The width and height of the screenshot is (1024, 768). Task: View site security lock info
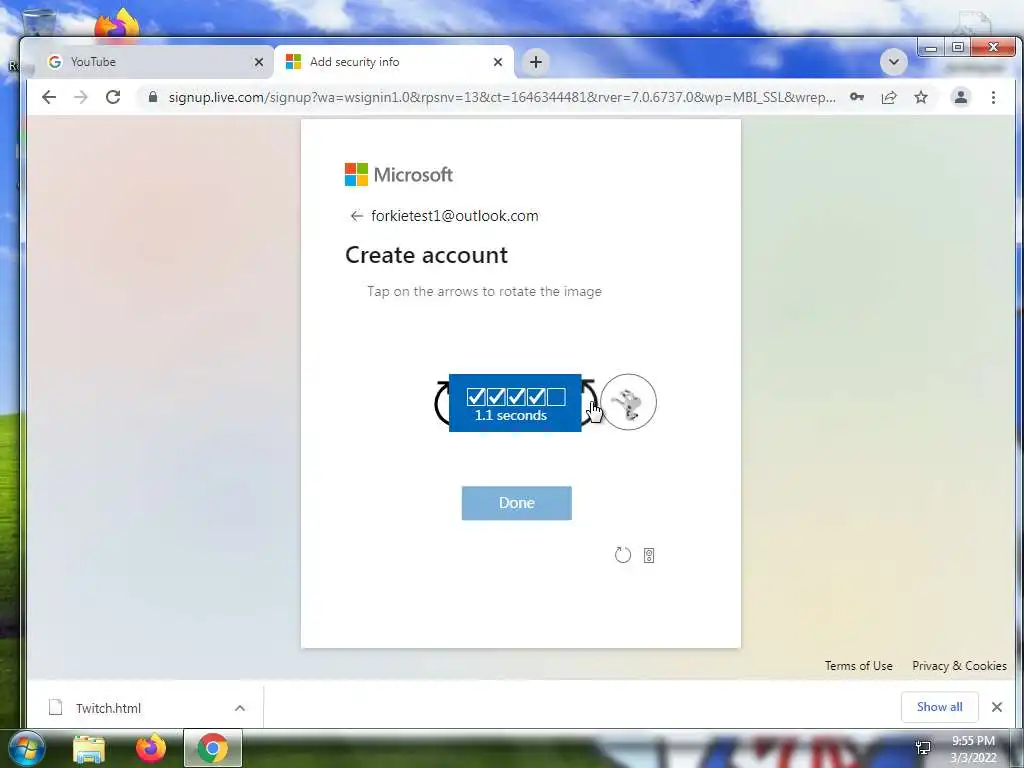(153, 97)
